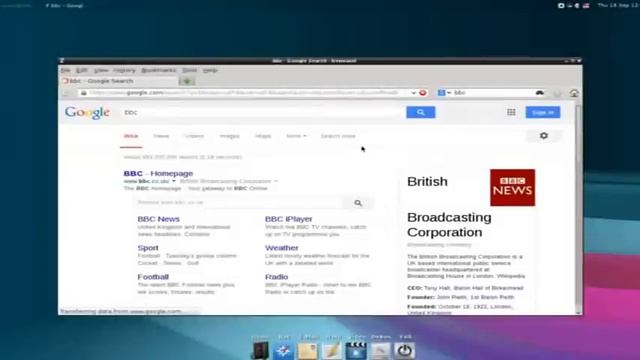Click Search tools
The width and height of the screenshot is (640, 360).
tap(338, 136)
